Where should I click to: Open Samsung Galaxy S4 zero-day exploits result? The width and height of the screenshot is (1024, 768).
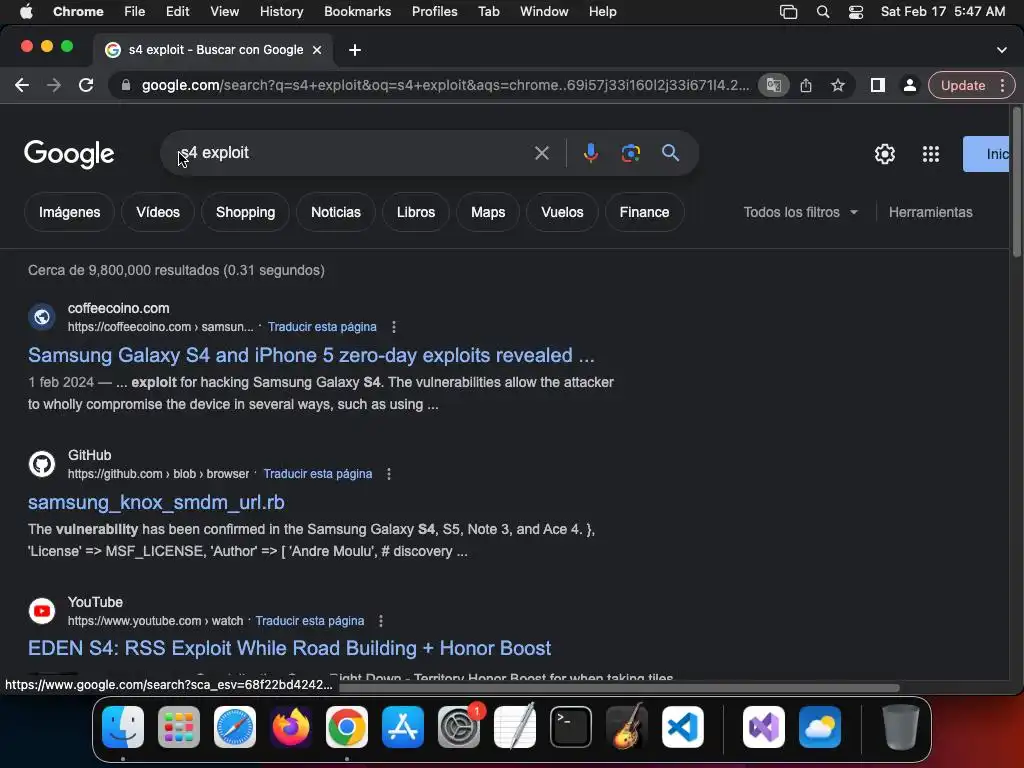click(311, 355)
